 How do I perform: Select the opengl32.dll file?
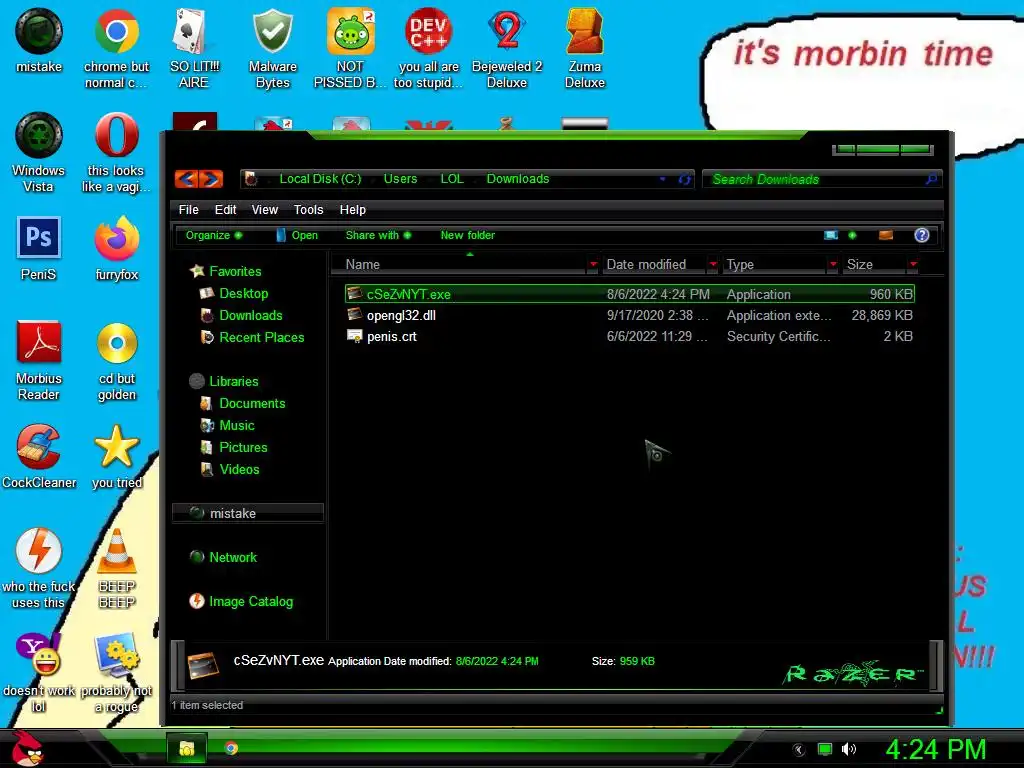pos(630,315)
